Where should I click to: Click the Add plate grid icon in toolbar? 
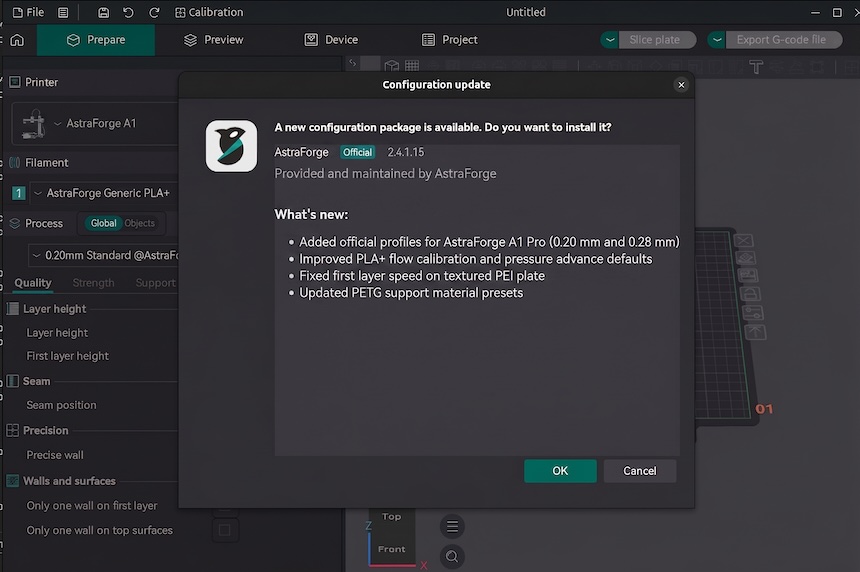[412, 66]
